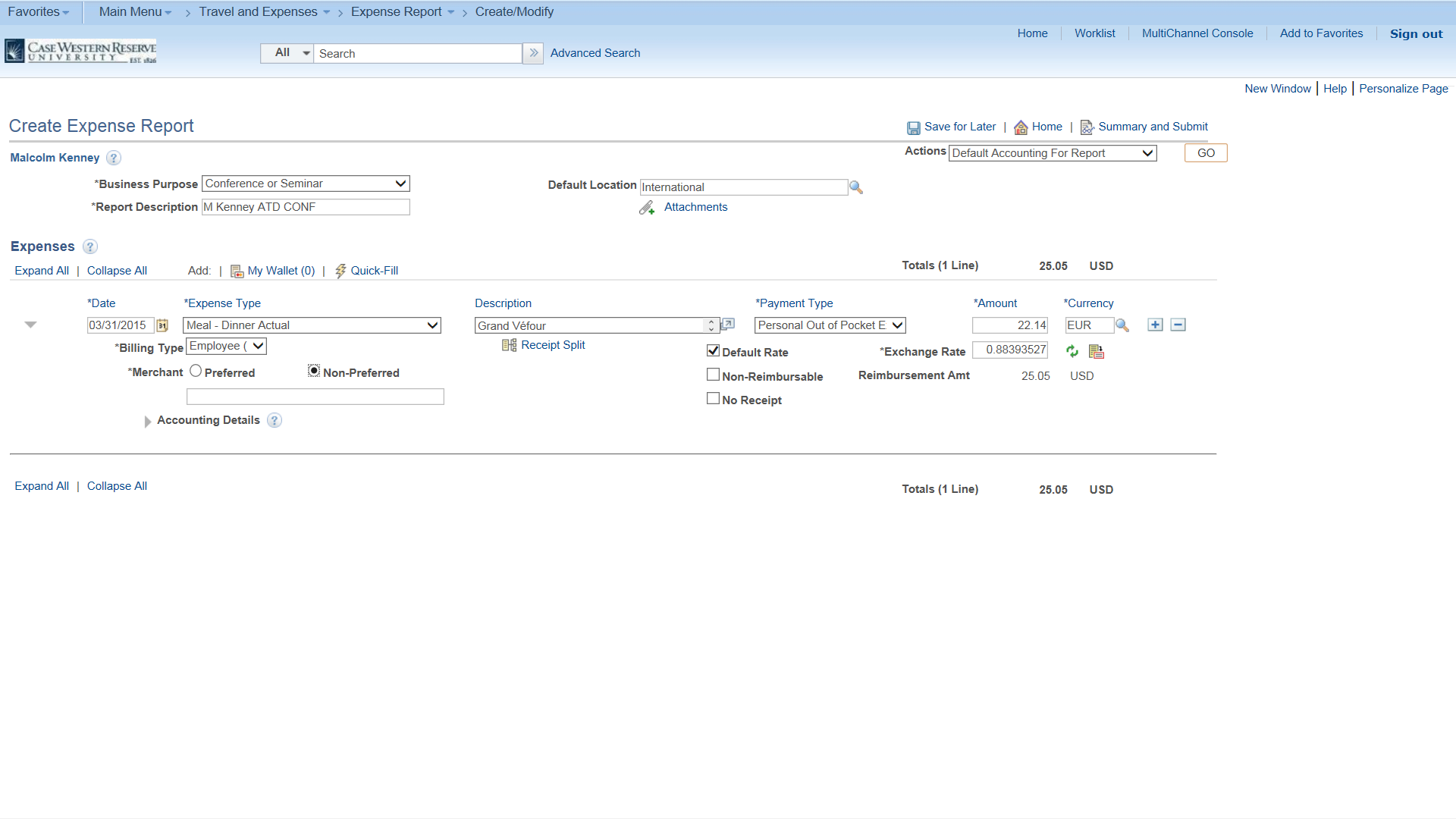1456x819 pixels.
Task: Check the No Receipt checkbox
Action: [713, 398]
